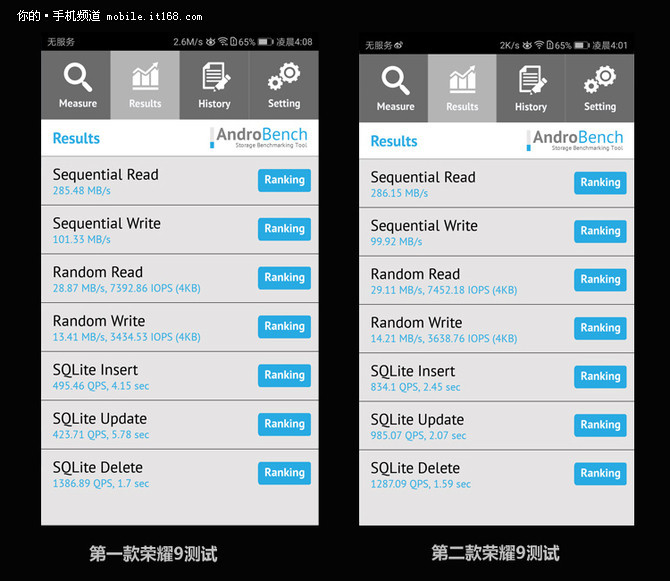Open History document icon in right phone
The image size is (670, 581).
pos(532,79)
